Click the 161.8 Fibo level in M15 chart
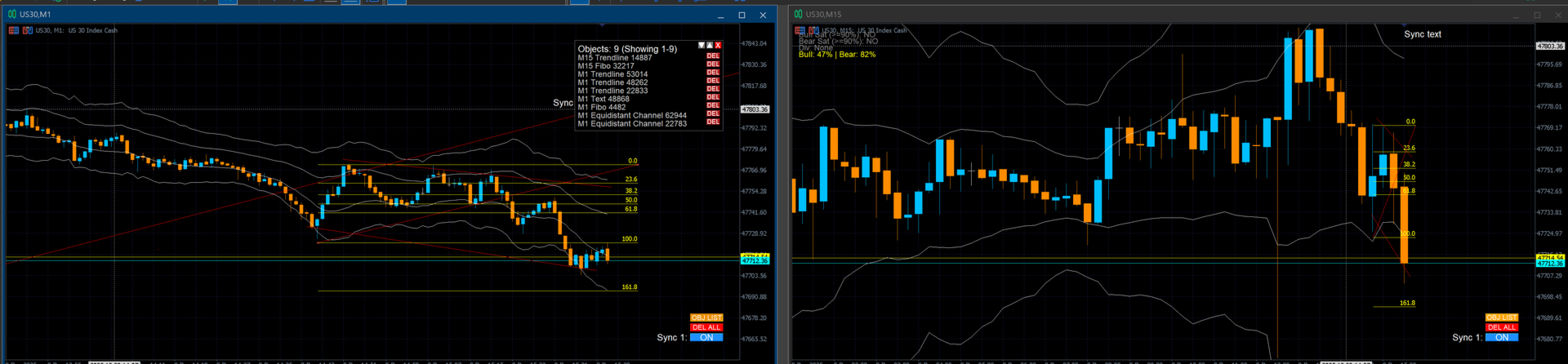The image size is (1568, 364). click(1407, 303)
